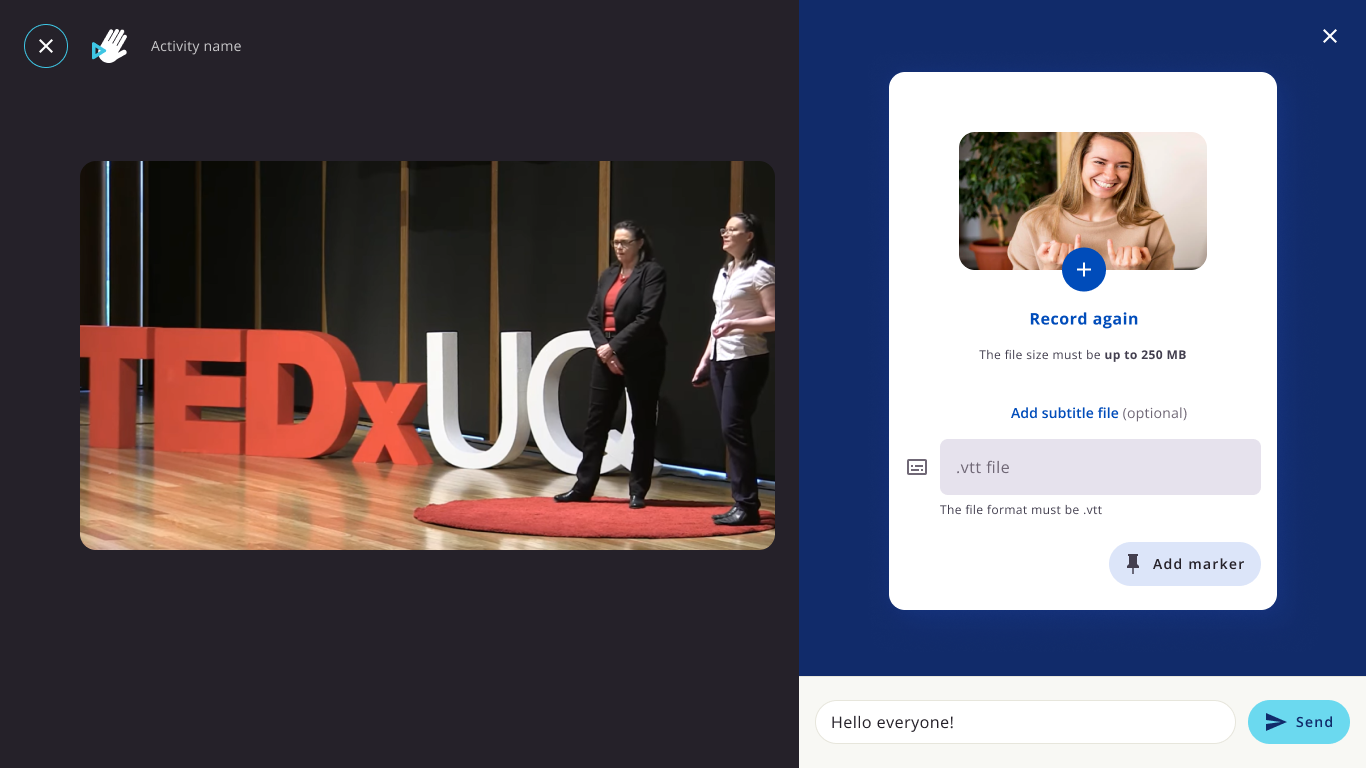Click the .vtt file input field
This screenshot has width=1366, height=768.
tap(1100, 467)
